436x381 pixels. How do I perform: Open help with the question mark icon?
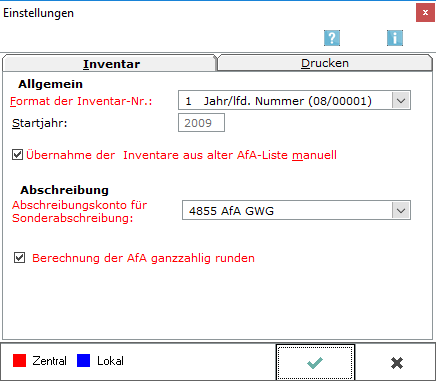(332, 38)
